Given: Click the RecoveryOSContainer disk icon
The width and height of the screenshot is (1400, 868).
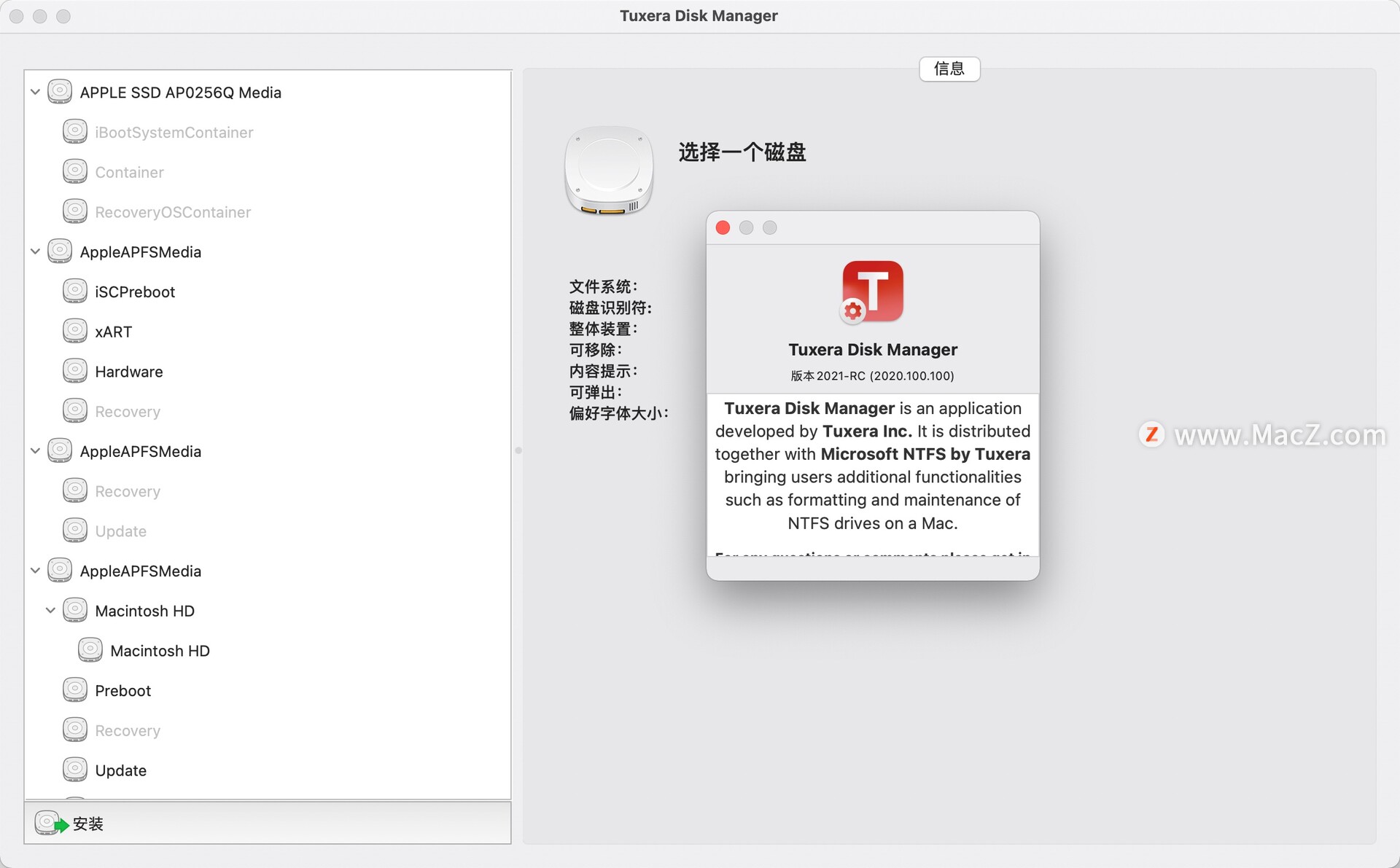Looking at the screenshot, I should 75,211.
